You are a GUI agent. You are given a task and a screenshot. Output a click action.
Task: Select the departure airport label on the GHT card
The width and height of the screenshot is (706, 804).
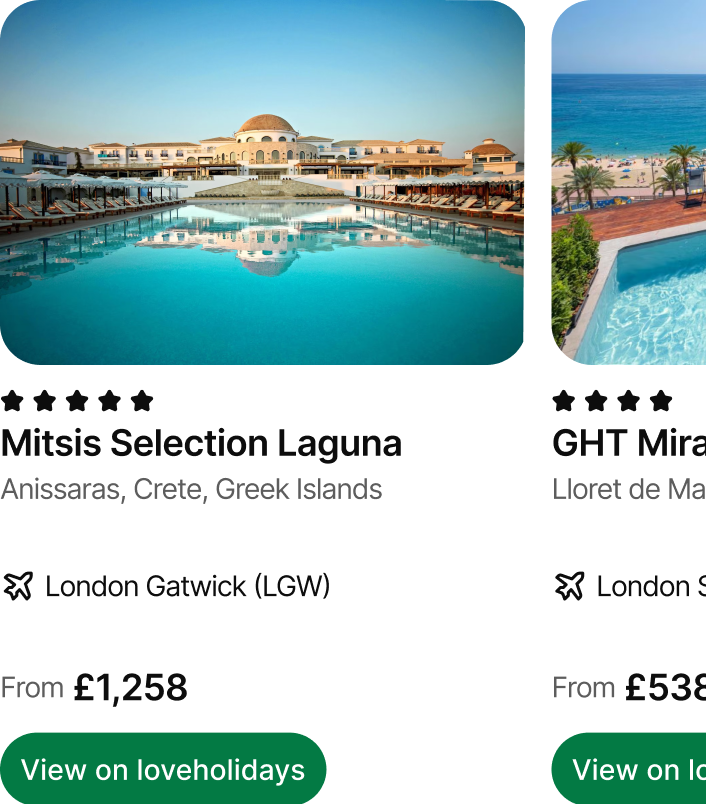point(650,586)
